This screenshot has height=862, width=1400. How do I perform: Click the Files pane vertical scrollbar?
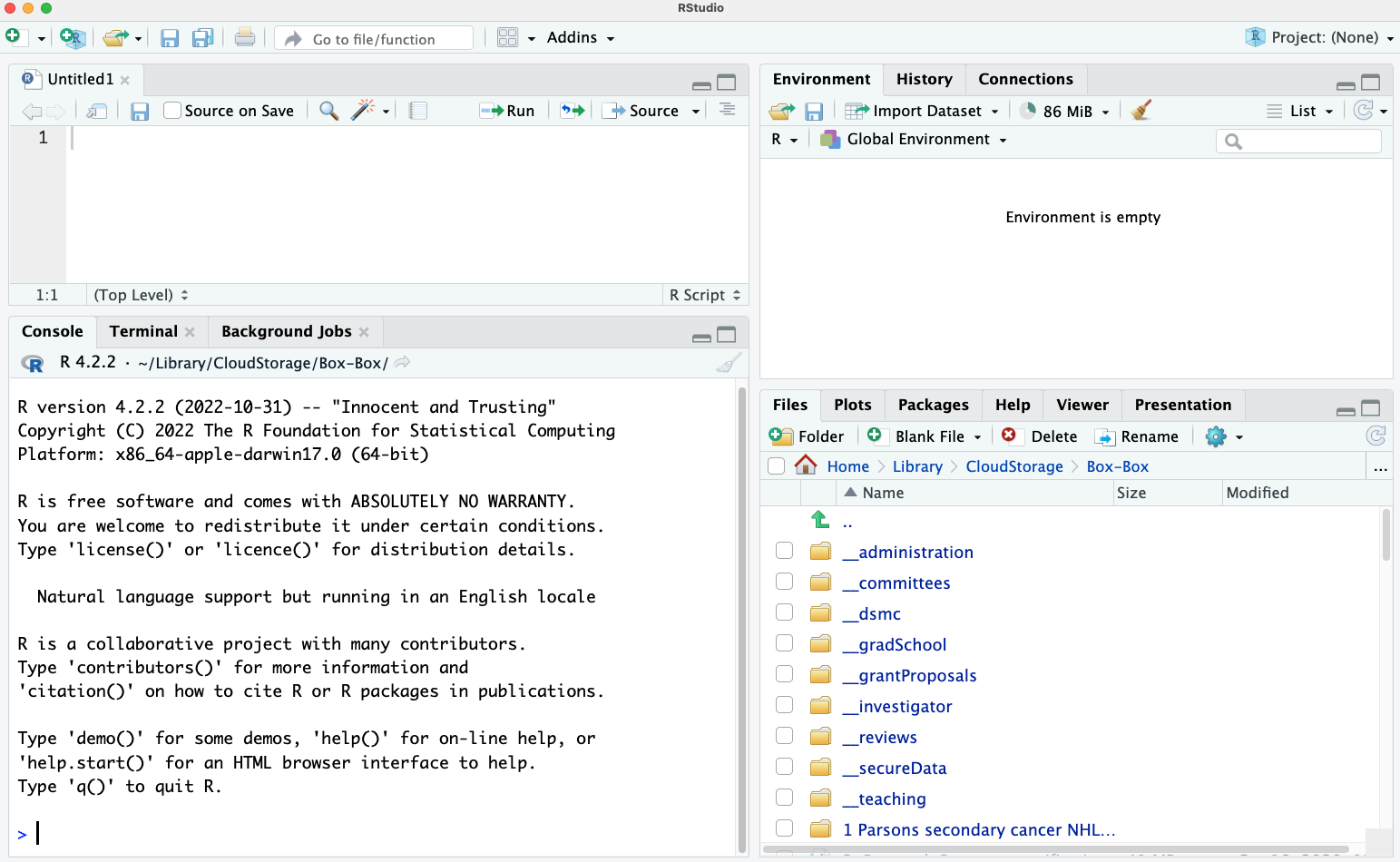[x=1385, y=535]
